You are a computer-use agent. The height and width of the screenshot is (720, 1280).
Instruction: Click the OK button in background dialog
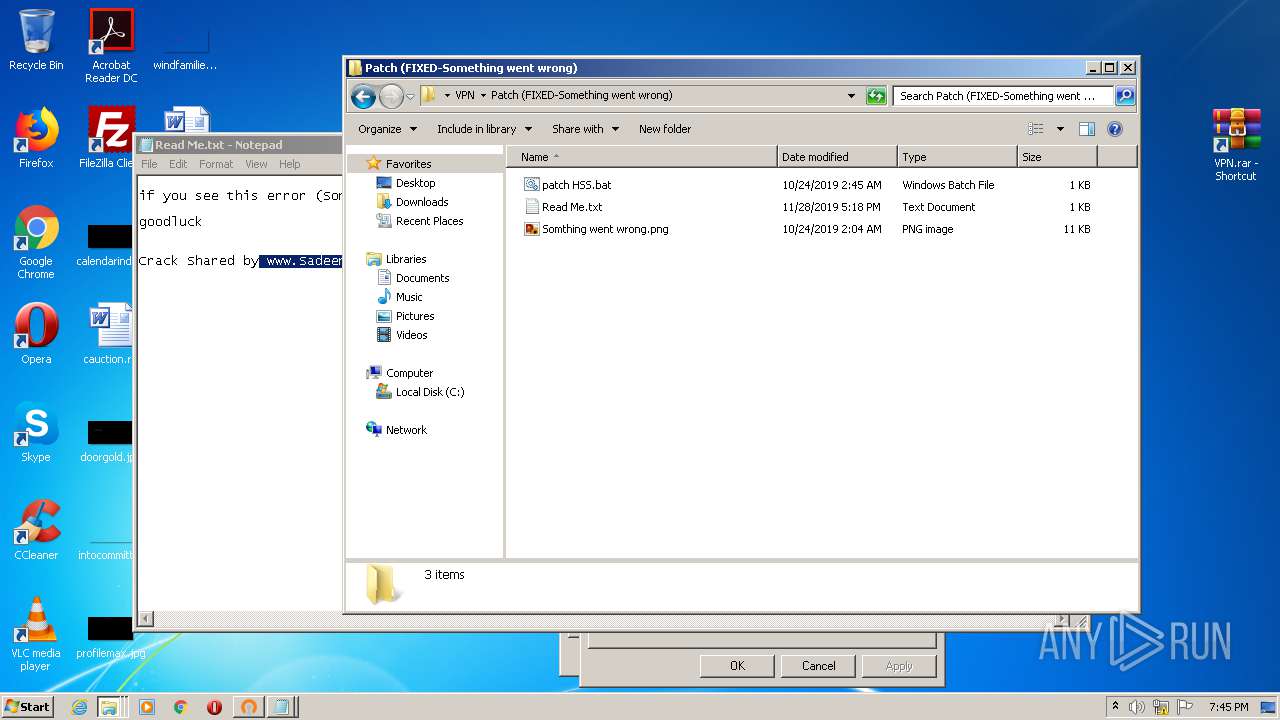point(737,666)
